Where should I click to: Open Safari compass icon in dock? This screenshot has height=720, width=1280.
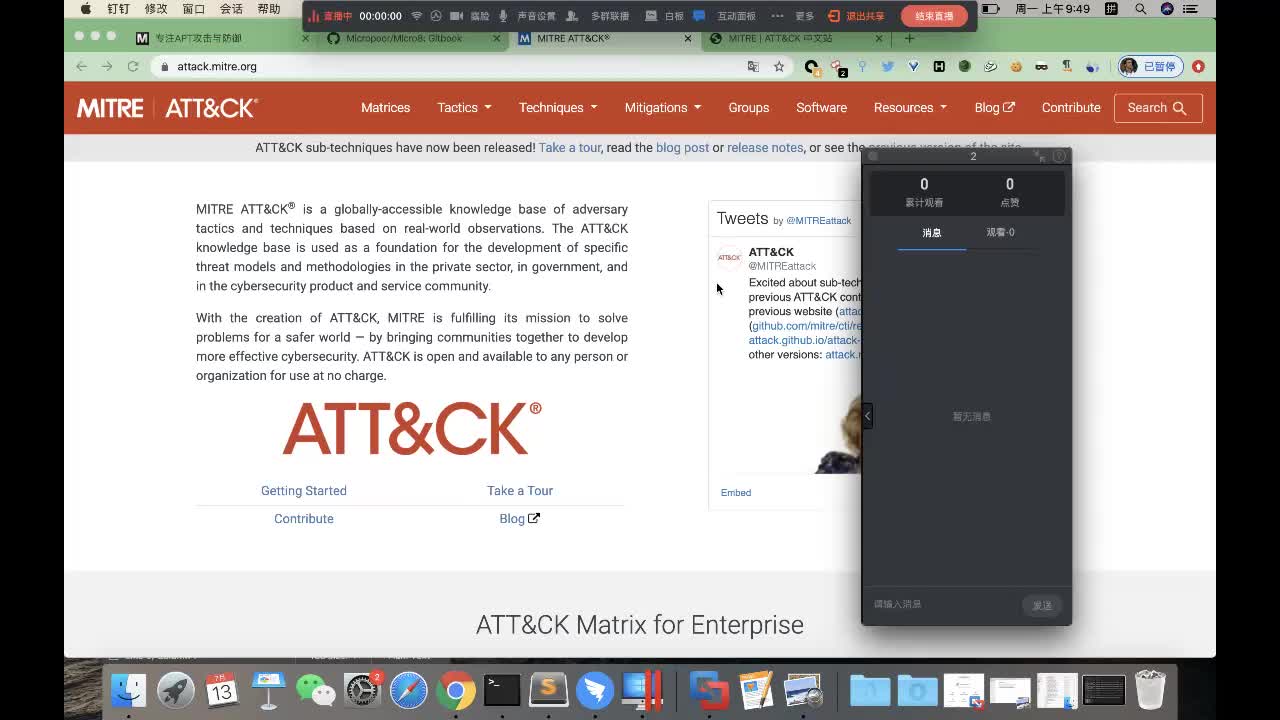(x=409, y=690)
